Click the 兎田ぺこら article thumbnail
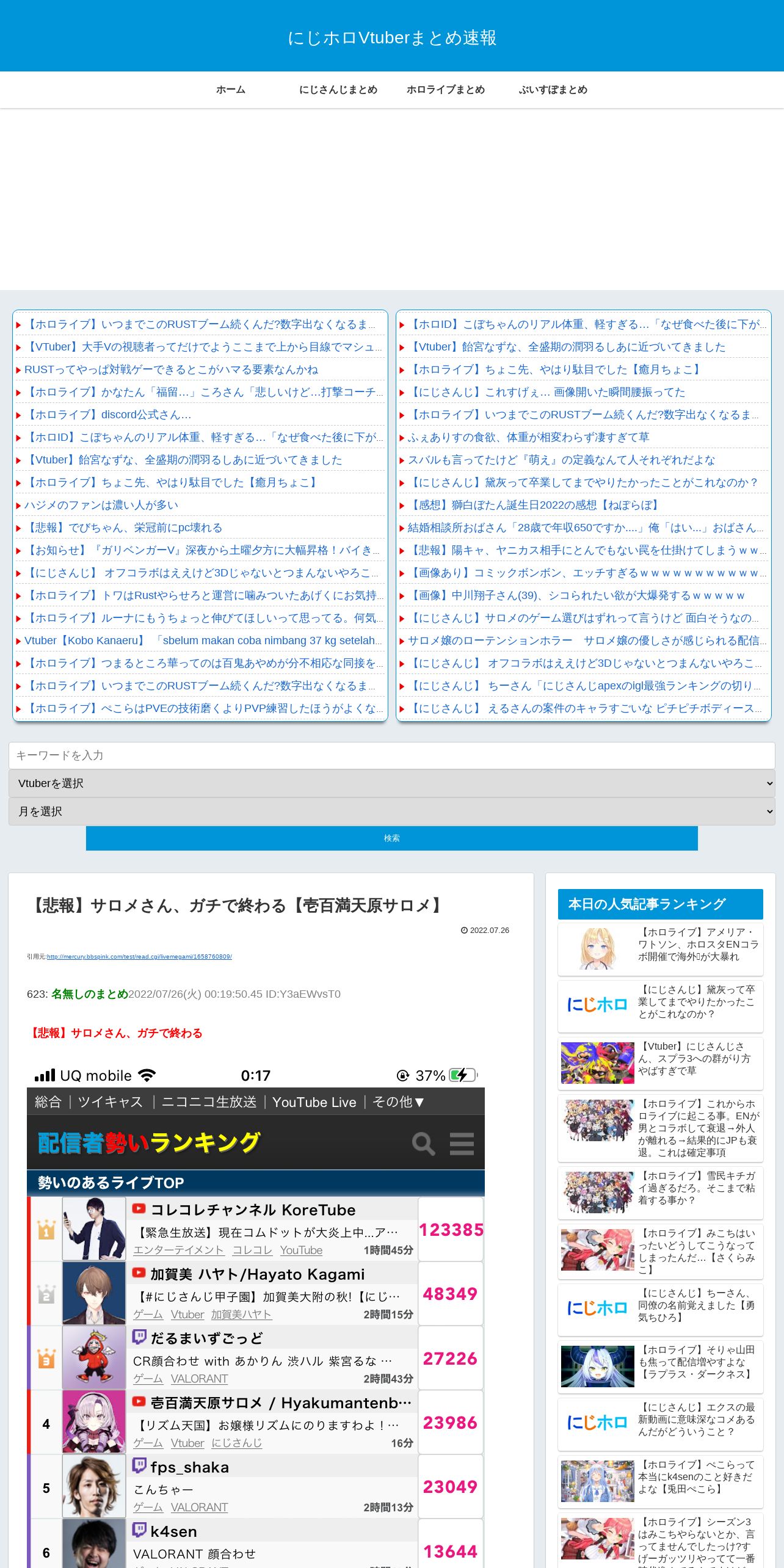 [597, 1481]
